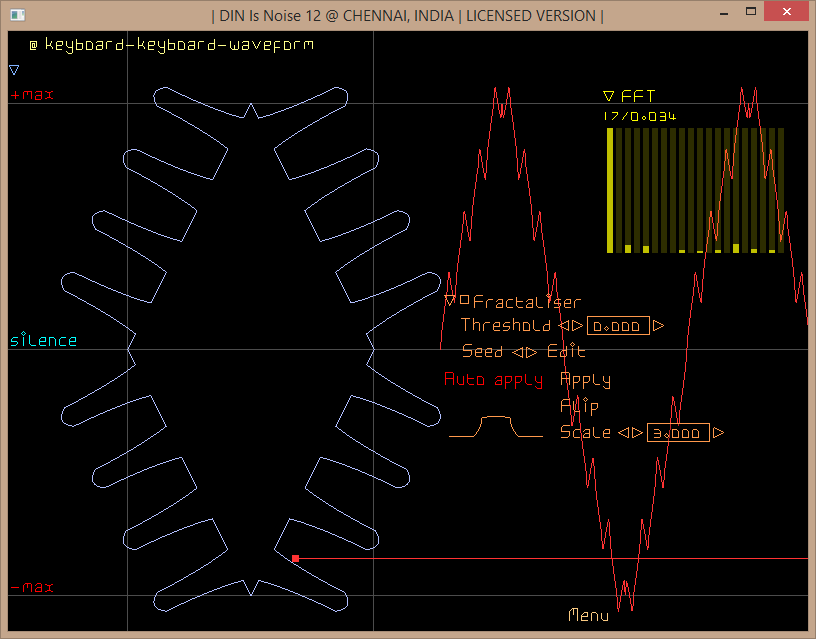Collapse the Fractaliser panel arrow
816x639 pixels.
[x=450, y=300]
